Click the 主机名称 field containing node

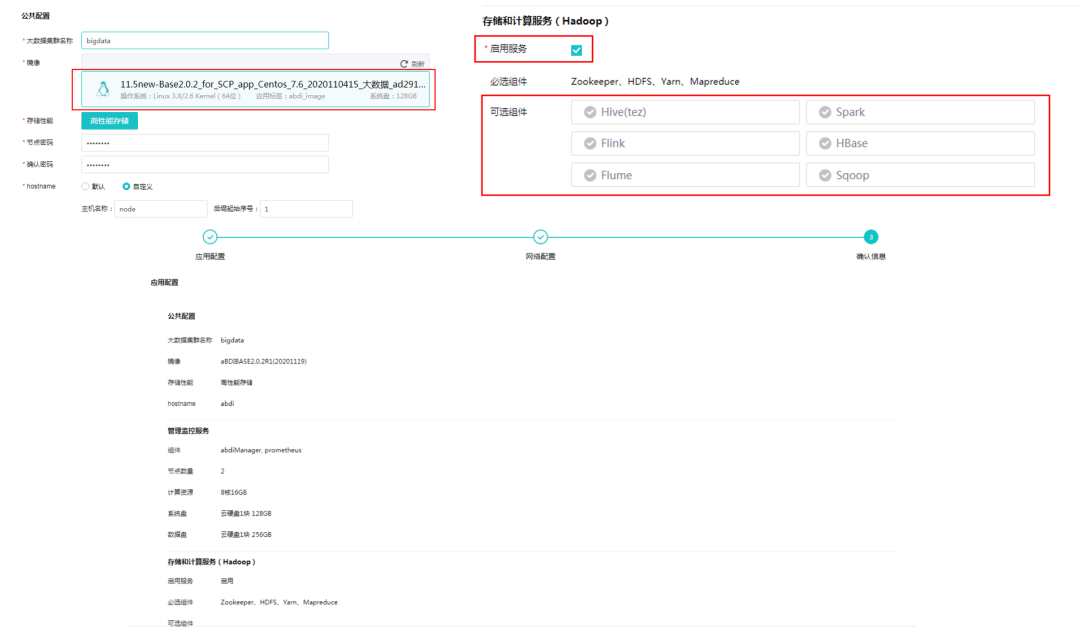pyautogui.click(x=160, y=209)
